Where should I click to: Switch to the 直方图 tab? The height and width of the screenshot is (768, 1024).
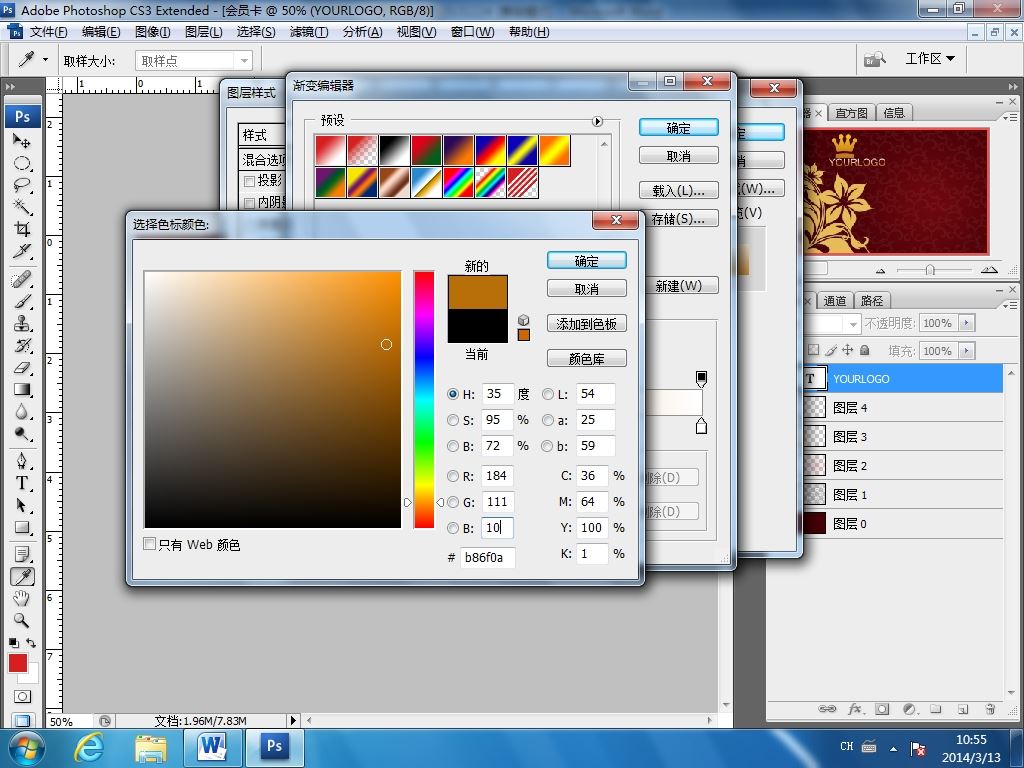(x=851, y=113)
